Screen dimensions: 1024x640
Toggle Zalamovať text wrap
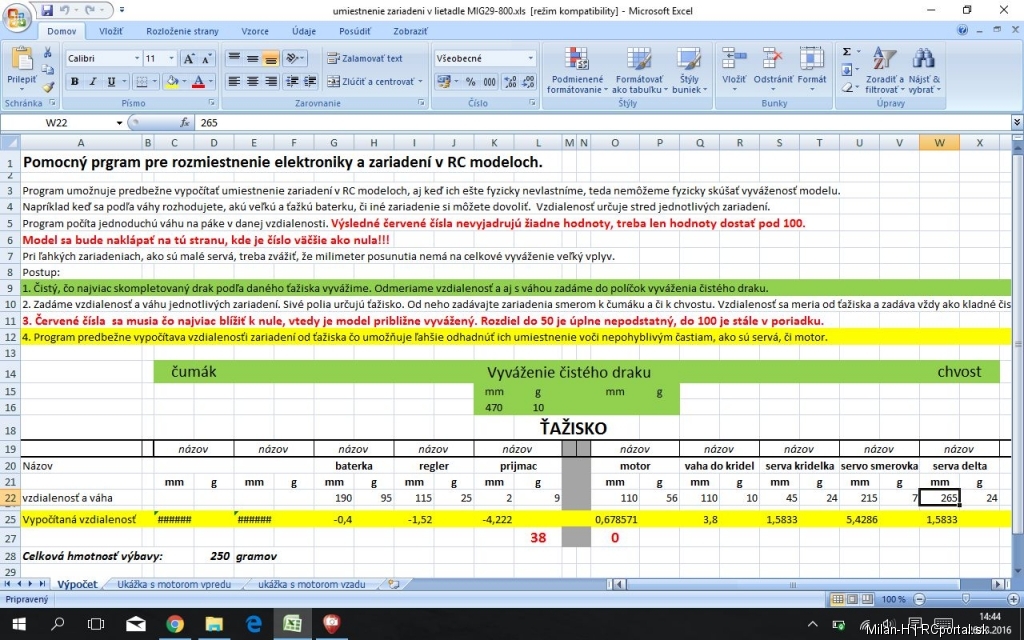point(365,59)
